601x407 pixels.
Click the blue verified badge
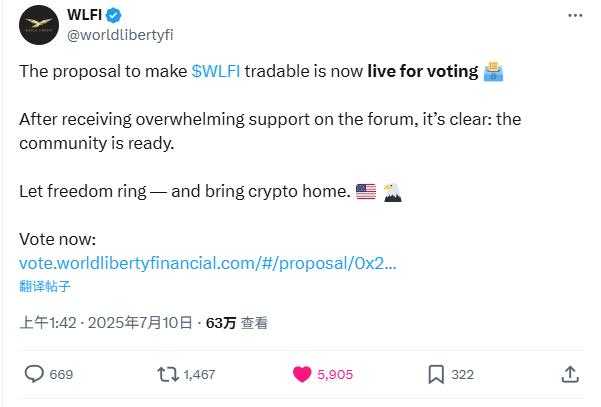coord(113,15)
